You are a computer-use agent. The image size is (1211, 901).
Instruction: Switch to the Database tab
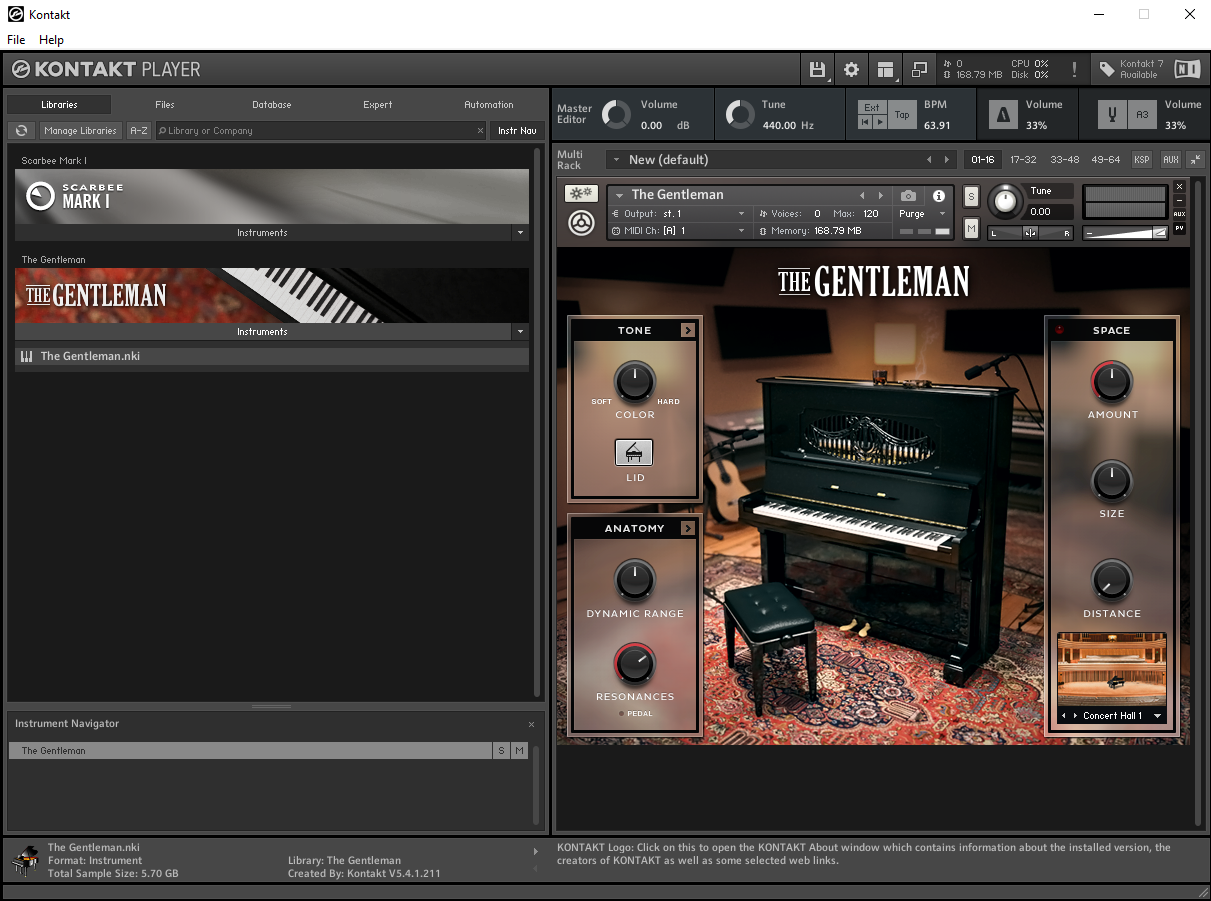[x=272, y=105]
